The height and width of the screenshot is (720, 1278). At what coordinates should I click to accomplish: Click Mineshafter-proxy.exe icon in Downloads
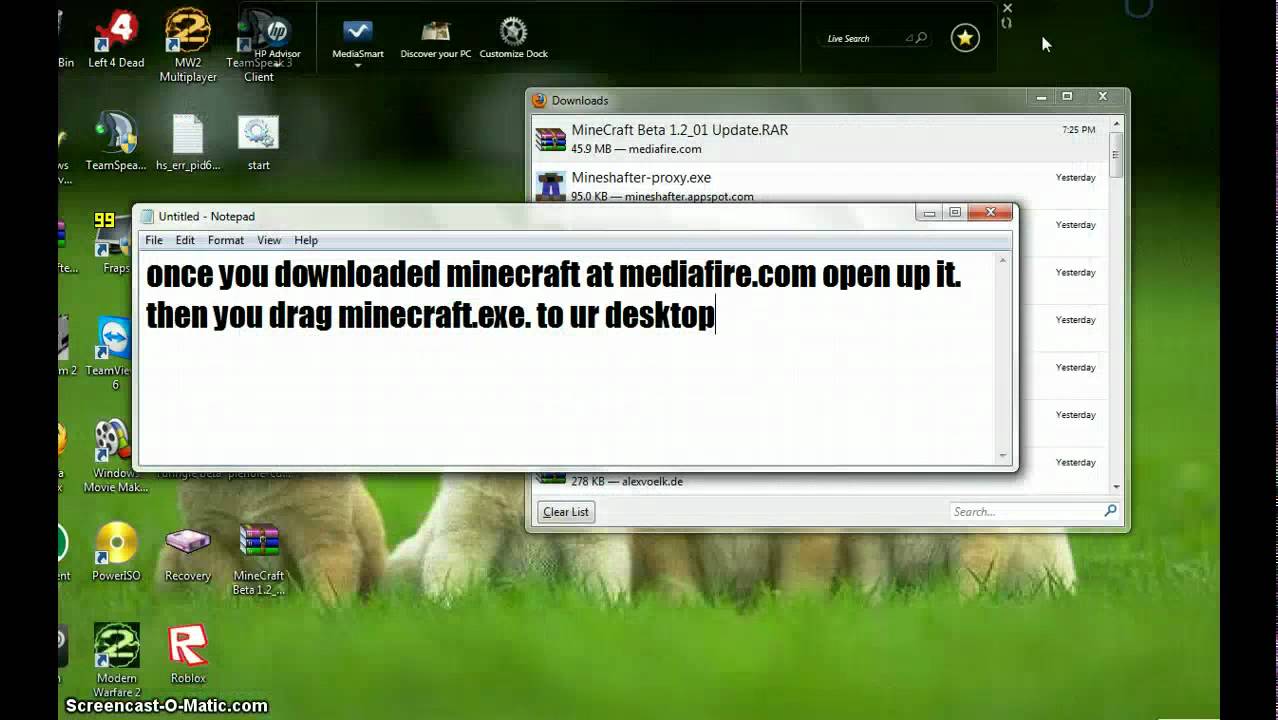pos(550,186)
